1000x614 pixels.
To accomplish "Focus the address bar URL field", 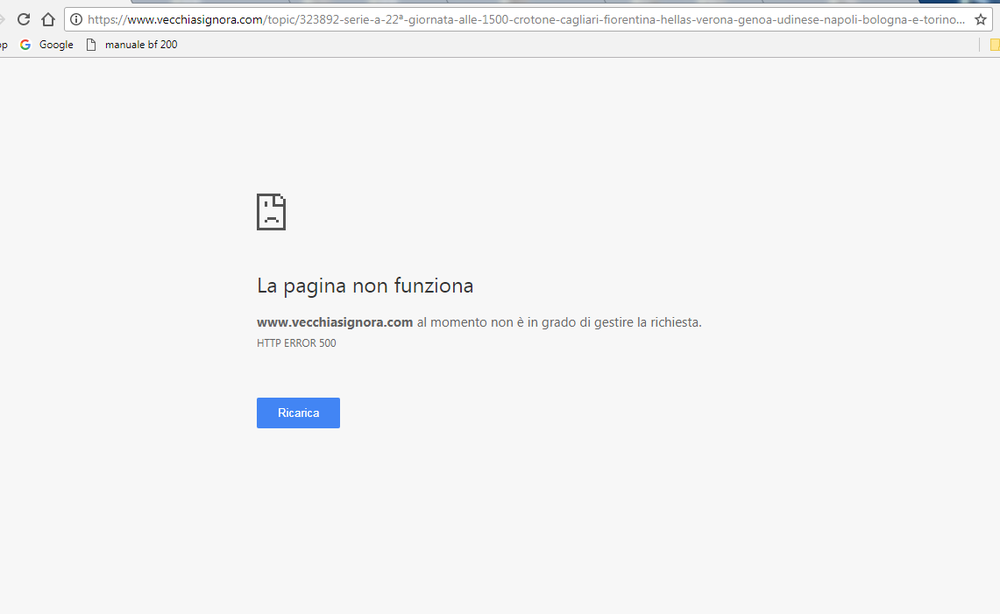I will tap(526, 20).
